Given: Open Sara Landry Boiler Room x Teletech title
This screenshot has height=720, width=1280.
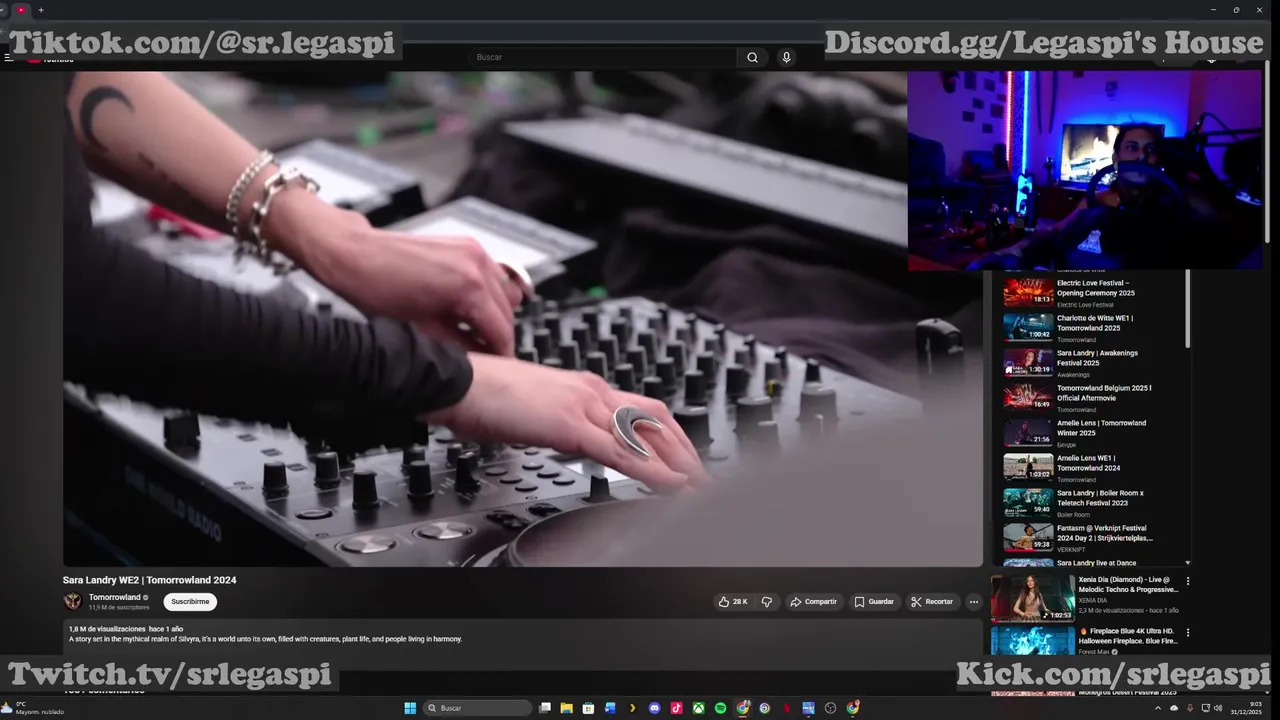Looking at the screenshot, I should (x=1100, y=498).
